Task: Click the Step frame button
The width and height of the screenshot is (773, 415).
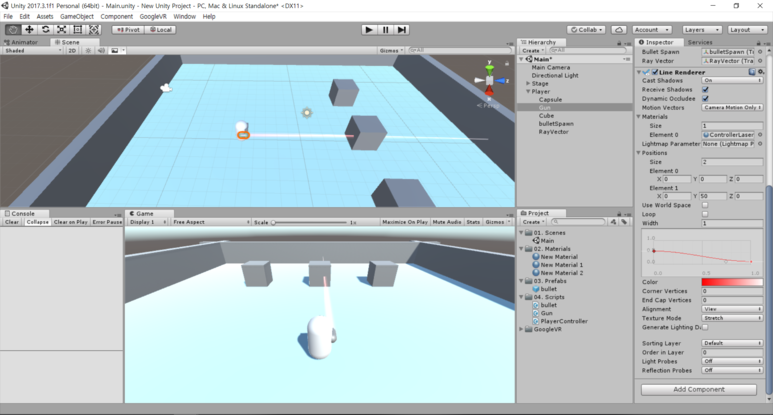Action: 402,30
